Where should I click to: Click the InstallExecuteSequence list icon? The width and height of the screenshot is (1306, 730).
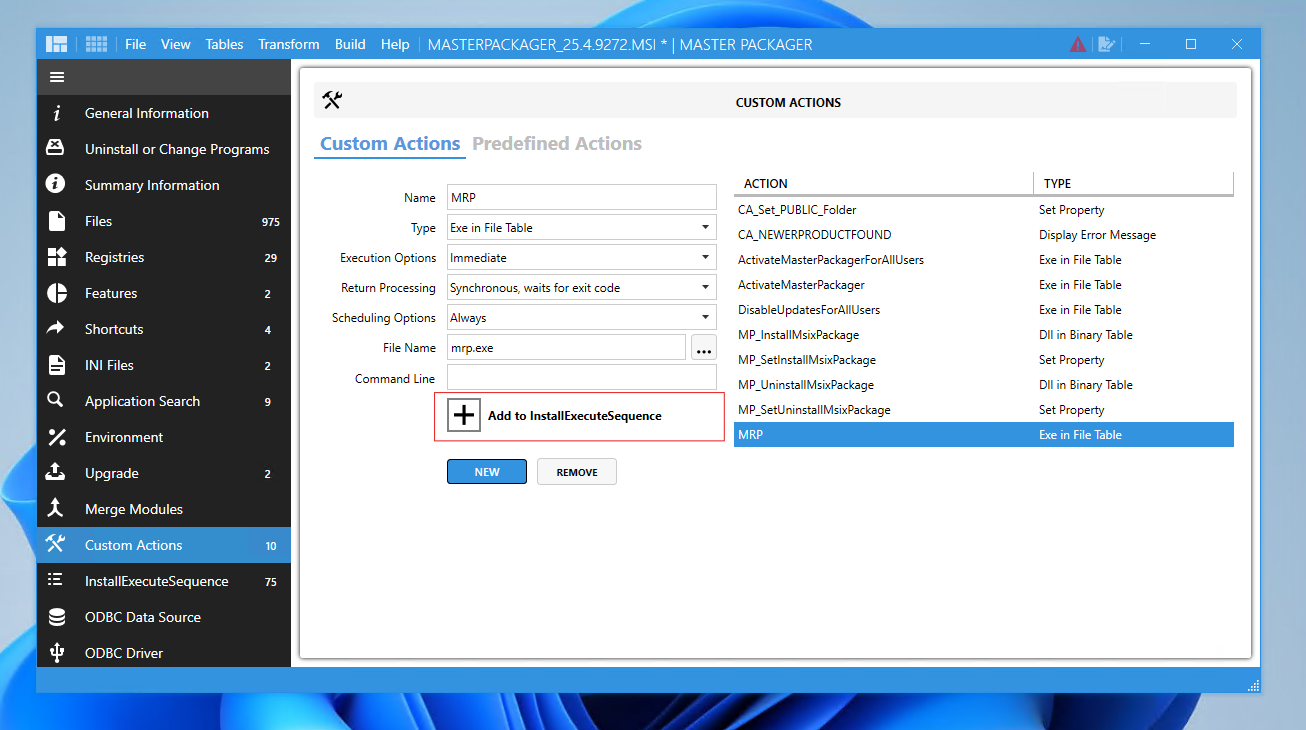pyautogui.click(x=56, y=581)
